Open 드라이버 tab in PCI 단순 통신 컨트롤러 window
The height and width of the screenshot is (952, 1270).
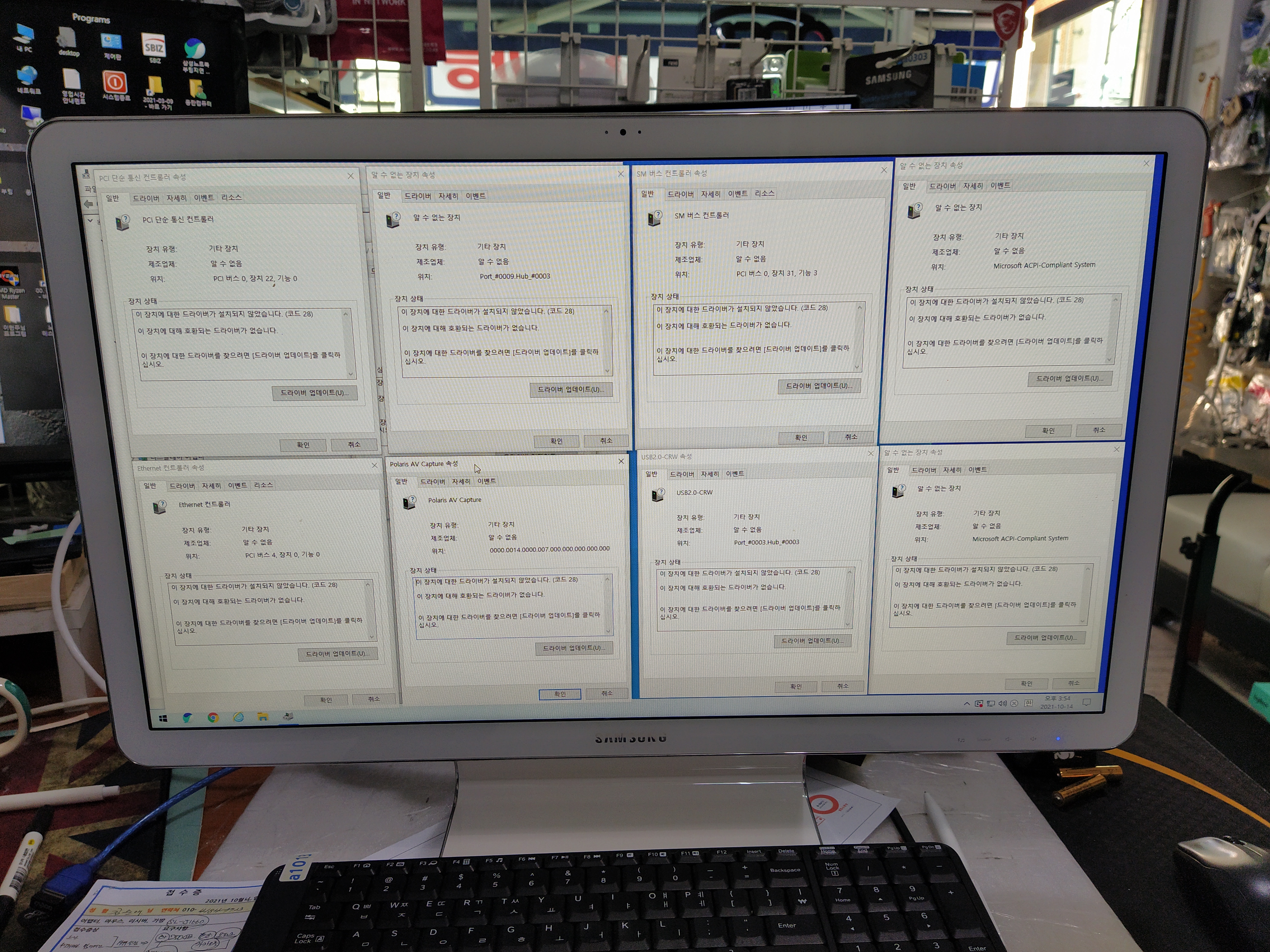click(146, 199)
